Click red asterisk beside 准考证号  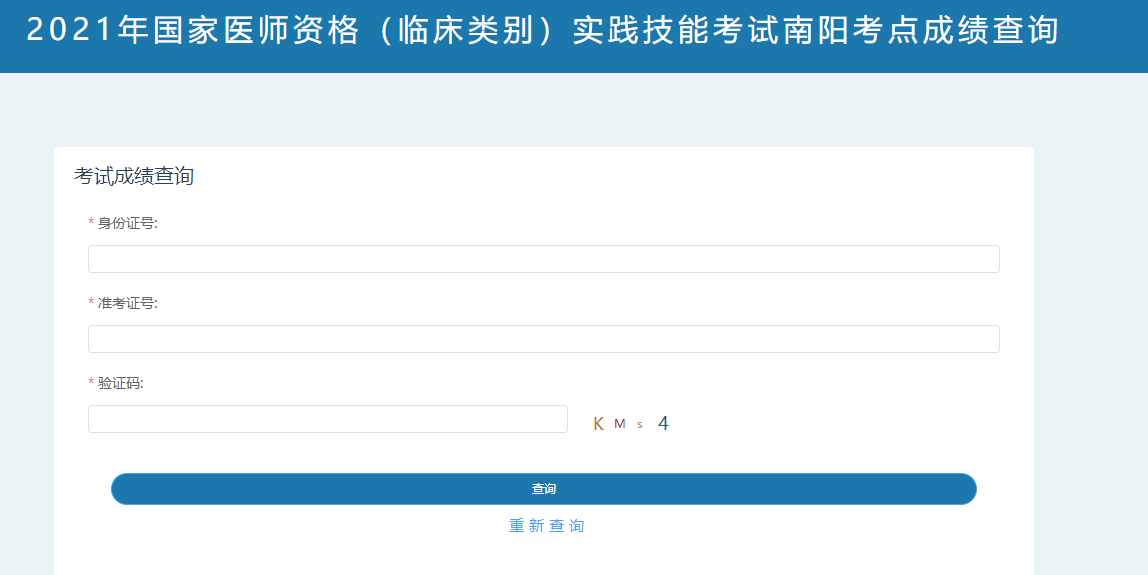pyautogui.click(x=91, y=303)
